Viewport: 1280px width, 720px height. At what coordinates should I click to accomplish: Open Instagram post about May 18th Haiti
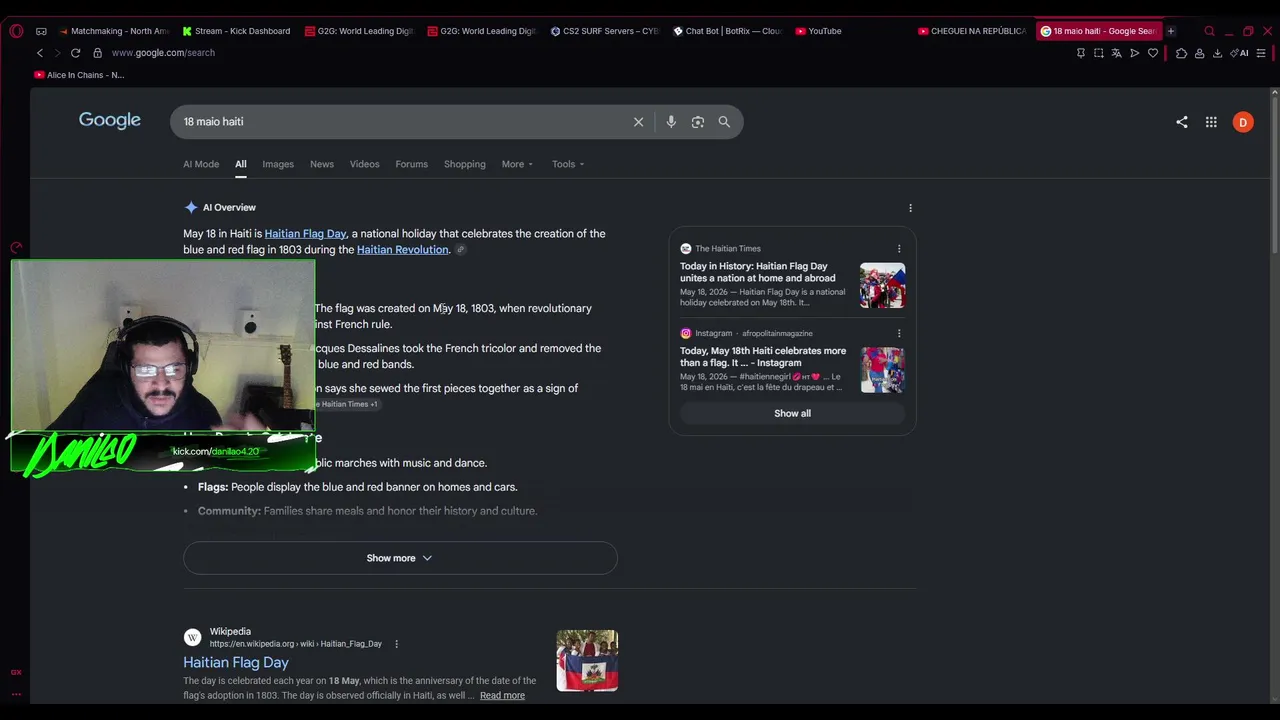(x=763, y=357)
